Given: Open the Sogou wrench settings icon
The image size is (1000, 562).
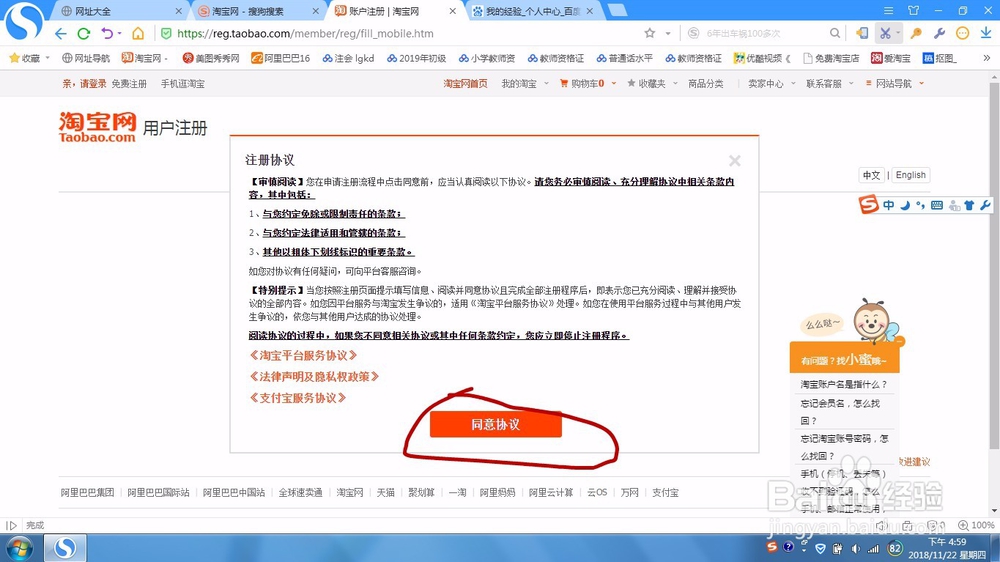Looking at the screenshot, I should coord(985,205).
